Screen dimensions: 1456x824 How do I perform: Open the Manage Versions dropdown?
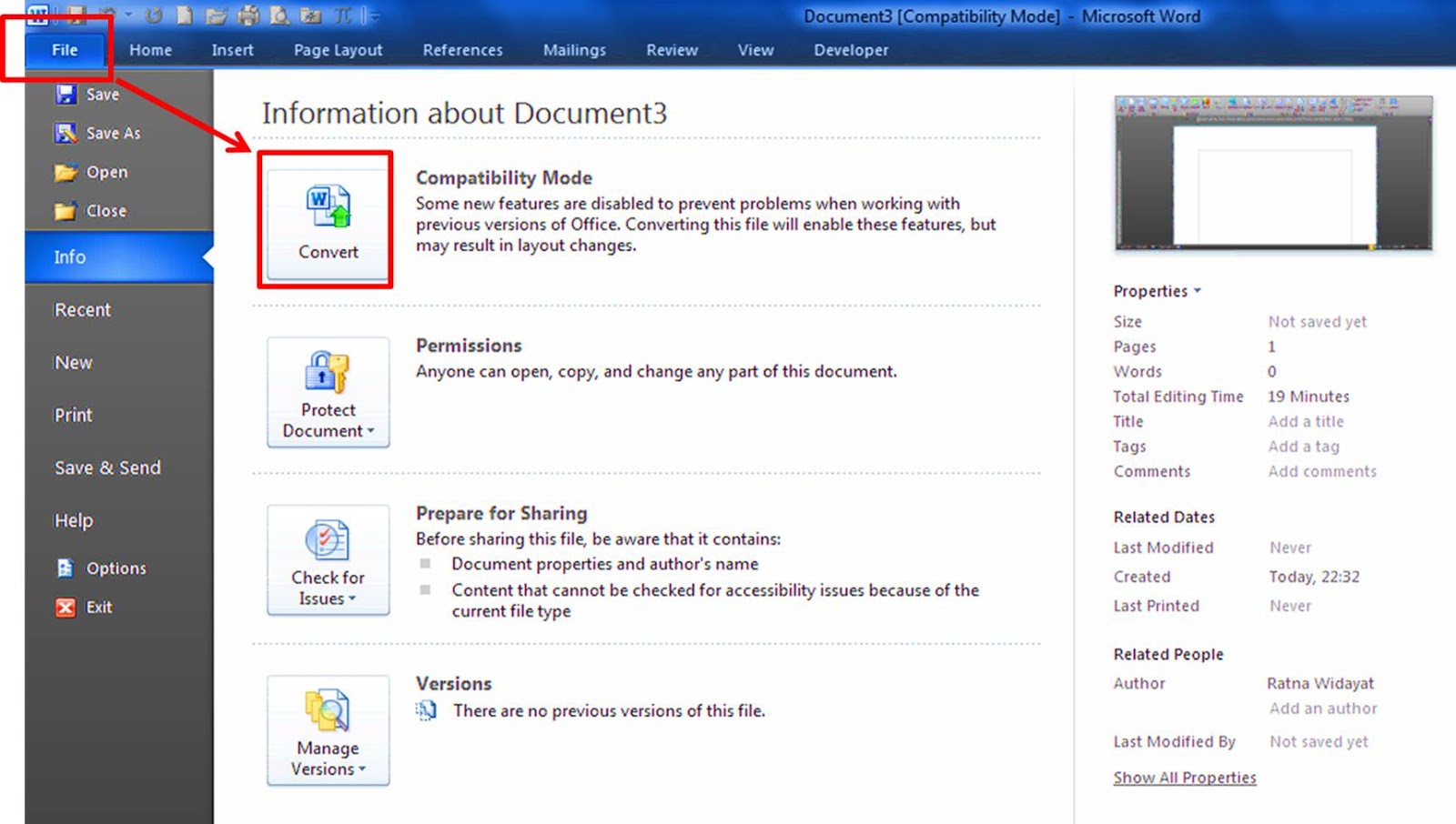coord(328,730)
